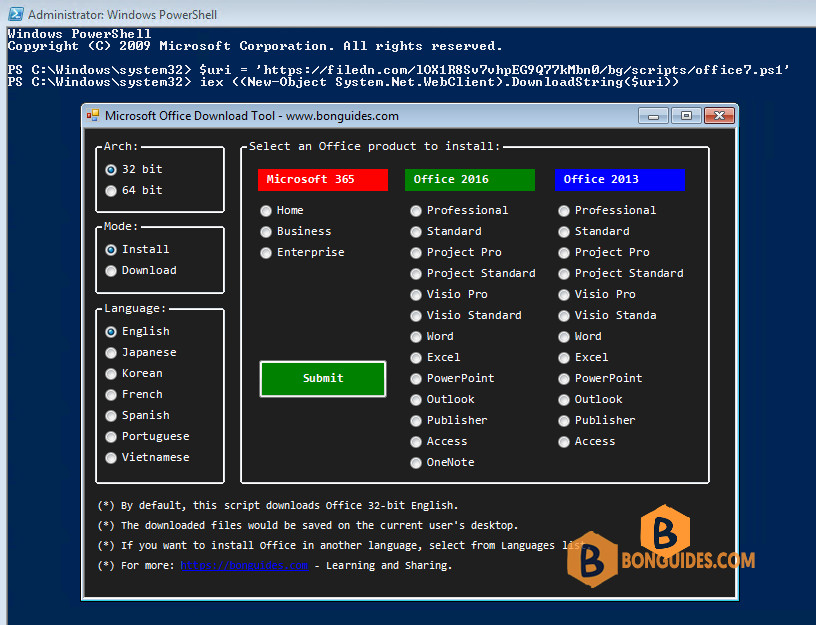Choose Office 2013 Word
Screen dimensions: 816x625
(580, 337)
